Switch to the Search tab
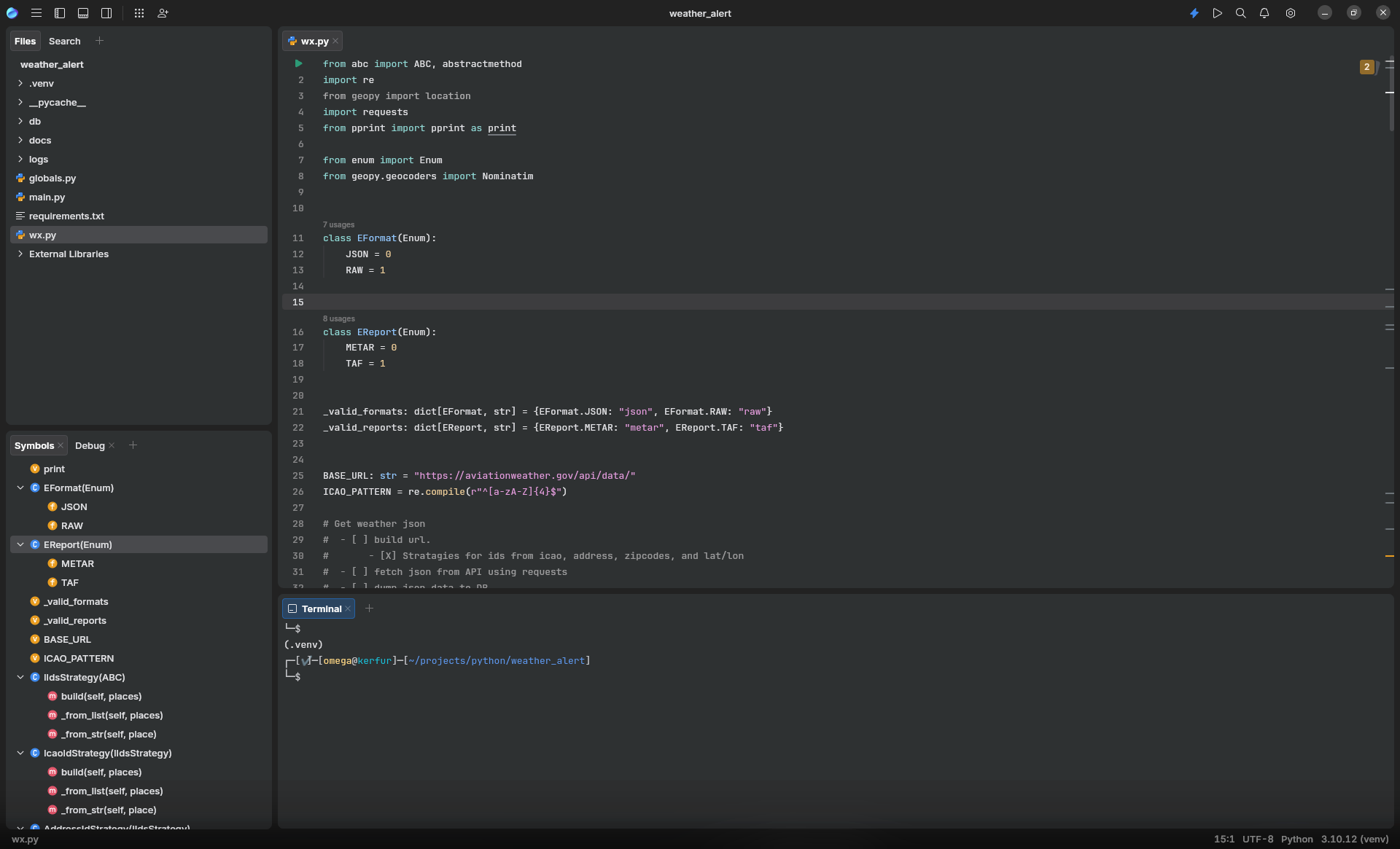 coord(64,42)
